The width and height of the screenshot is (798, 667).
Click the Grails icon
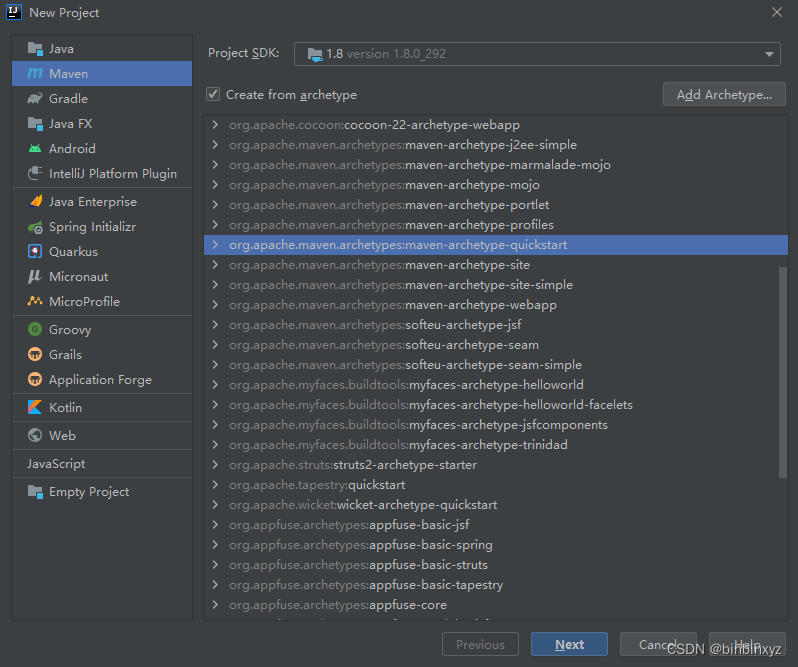coord(35,354)
